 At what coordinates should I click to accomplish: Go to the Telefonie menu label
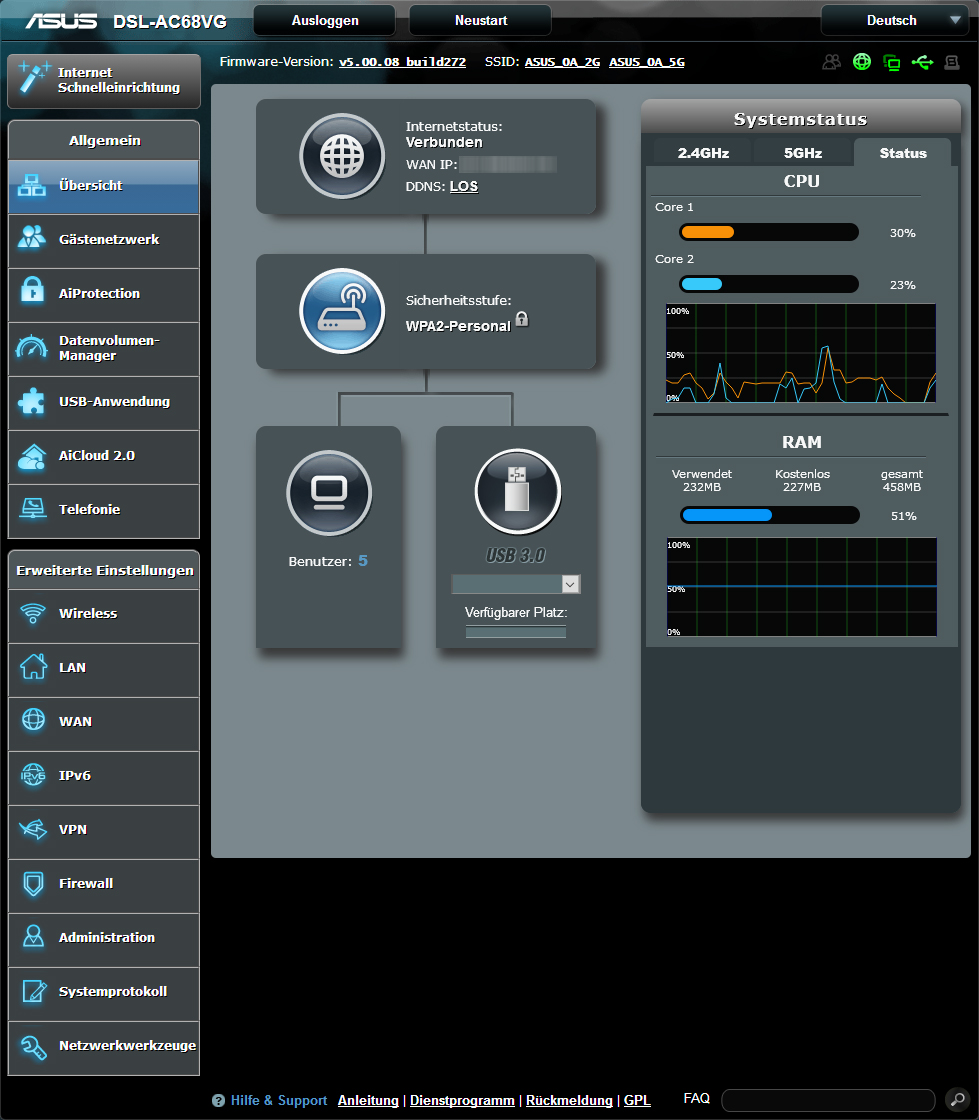click(x=89, y=509)
